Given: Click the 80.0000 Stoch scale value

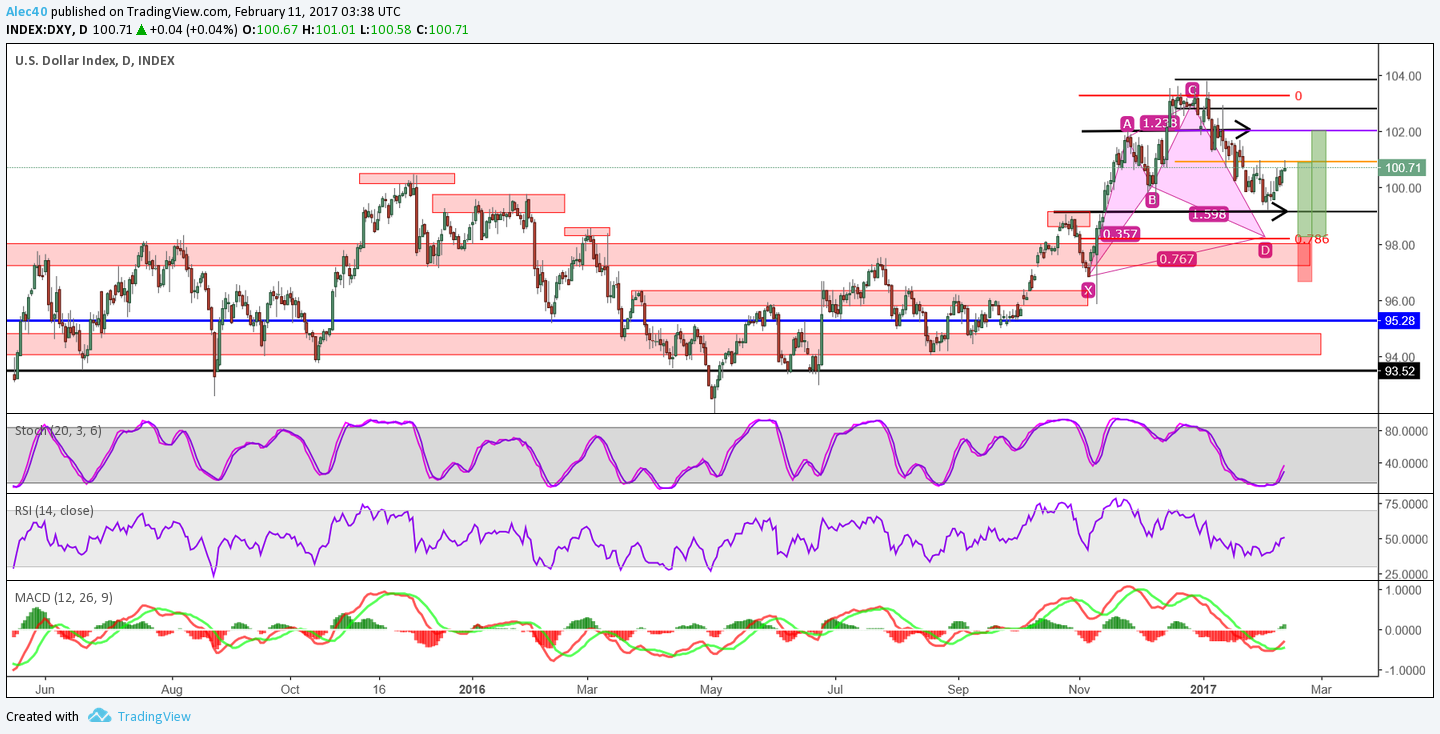Looking at the screenshot, I should click(x=1407, y=431).
